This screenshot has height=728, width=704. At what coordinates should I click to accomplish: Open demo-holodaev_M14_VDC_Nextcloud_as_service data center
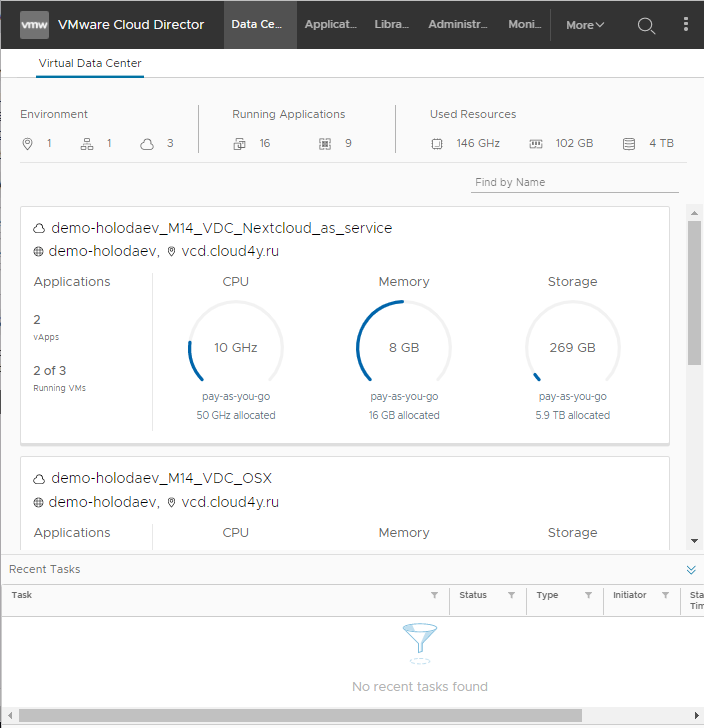[x=222, y=228]
